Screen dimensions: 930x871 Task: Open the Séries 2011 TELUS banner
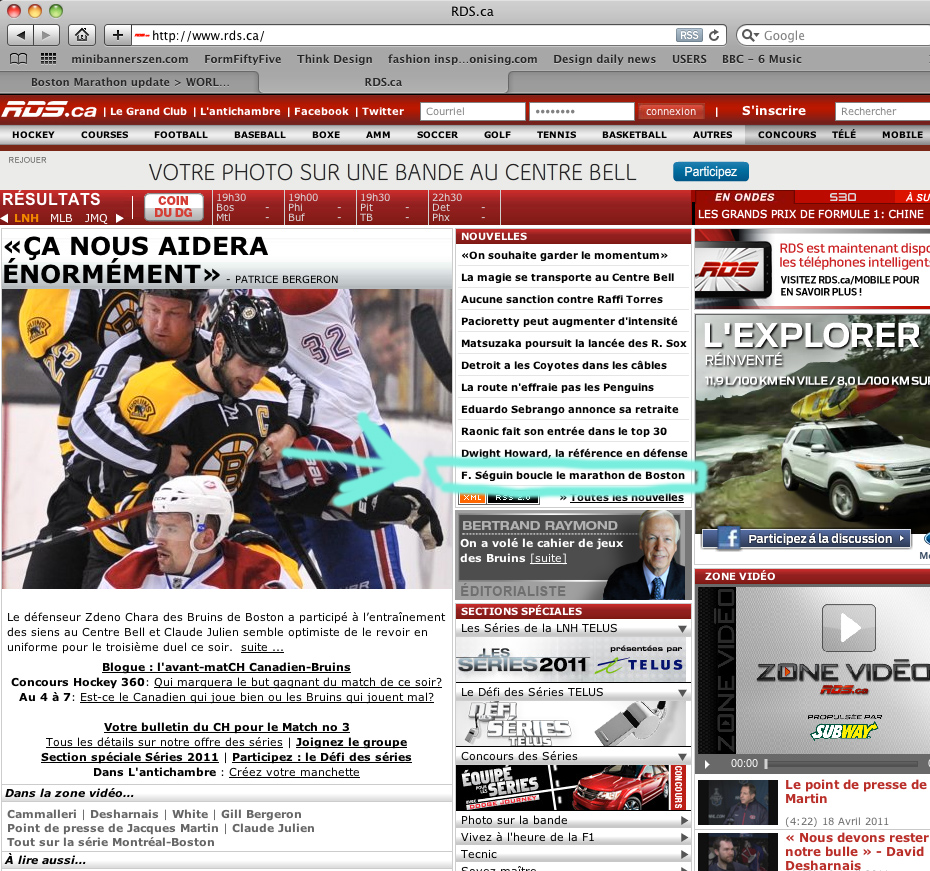[x=572, y=659]
